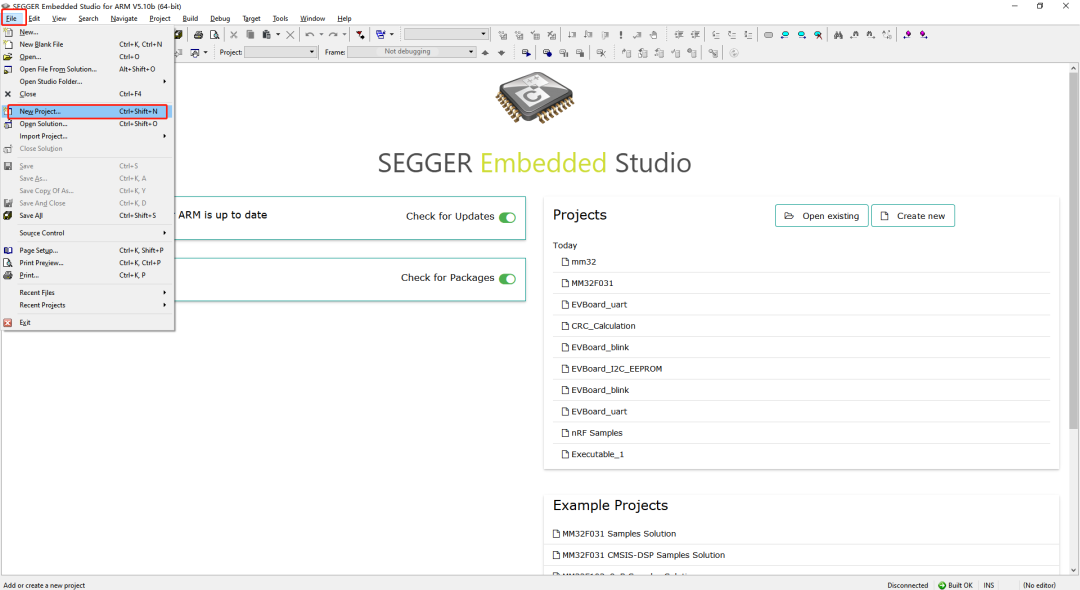Click the up arrow beside the Frame box

coord(485,52)
